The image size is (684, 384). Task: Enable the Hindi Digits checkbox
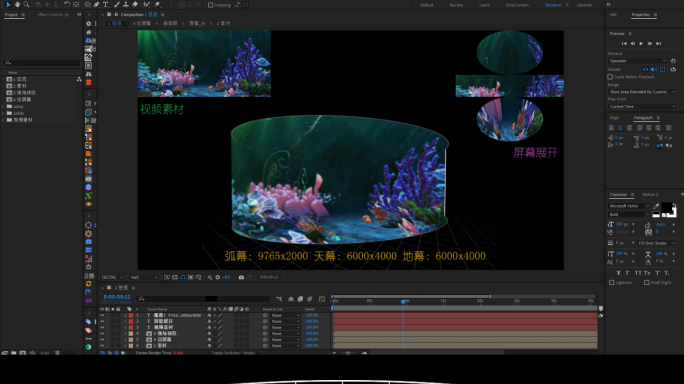coord(646,283)
